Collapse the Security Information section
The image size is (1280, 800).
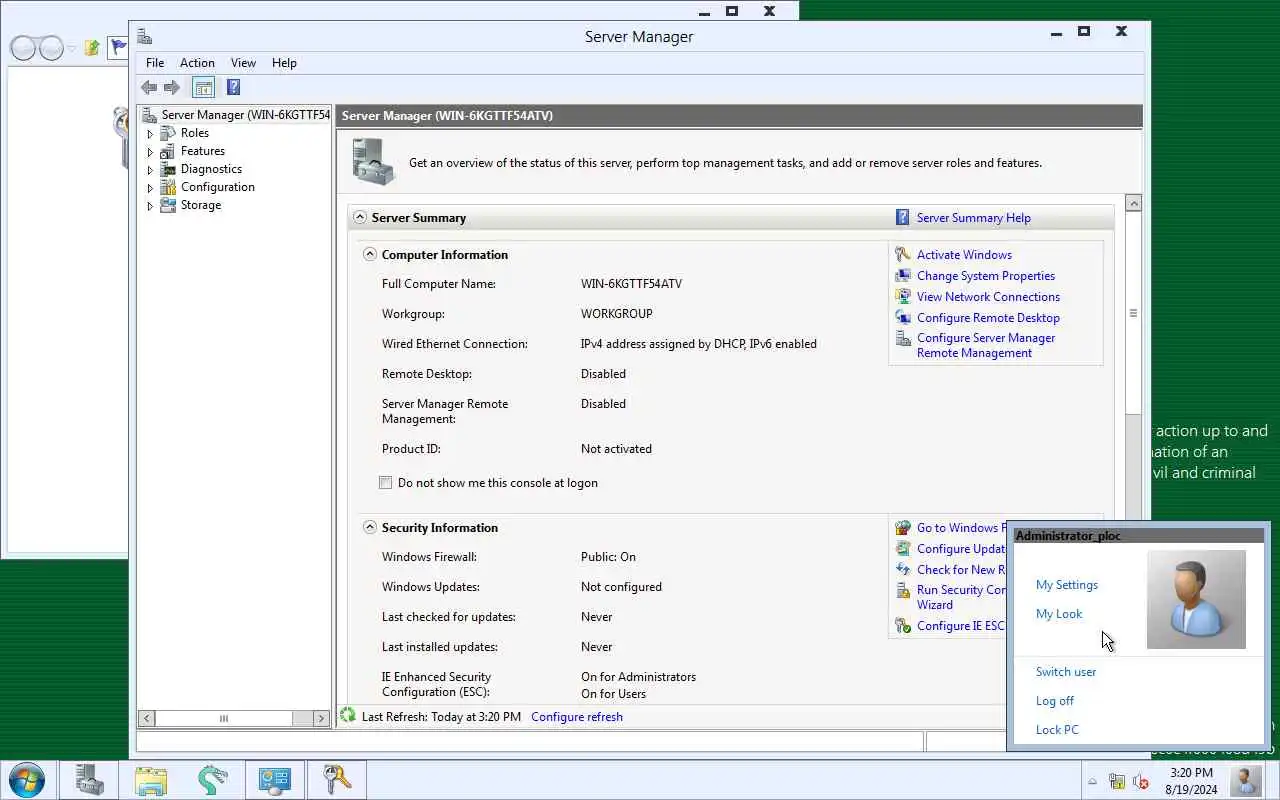click(x=369, y=527)
